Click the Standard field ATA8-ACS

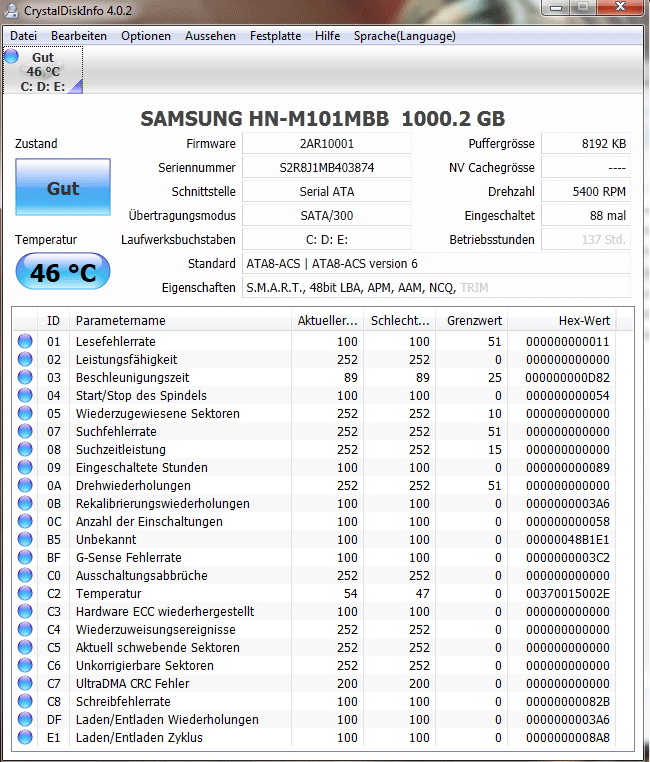pos(436,263)
